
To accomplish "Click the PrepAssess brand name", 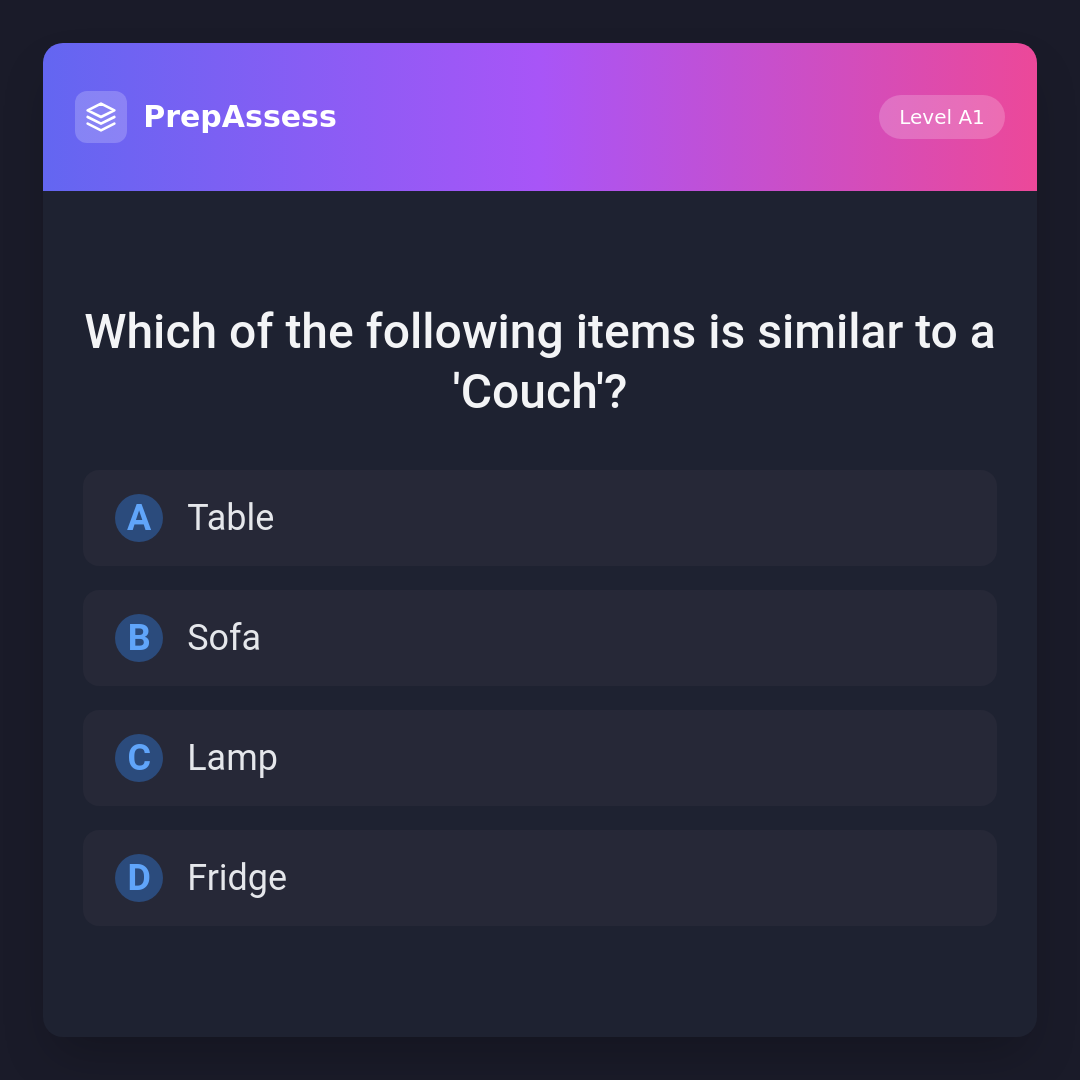I will (240, 117).
